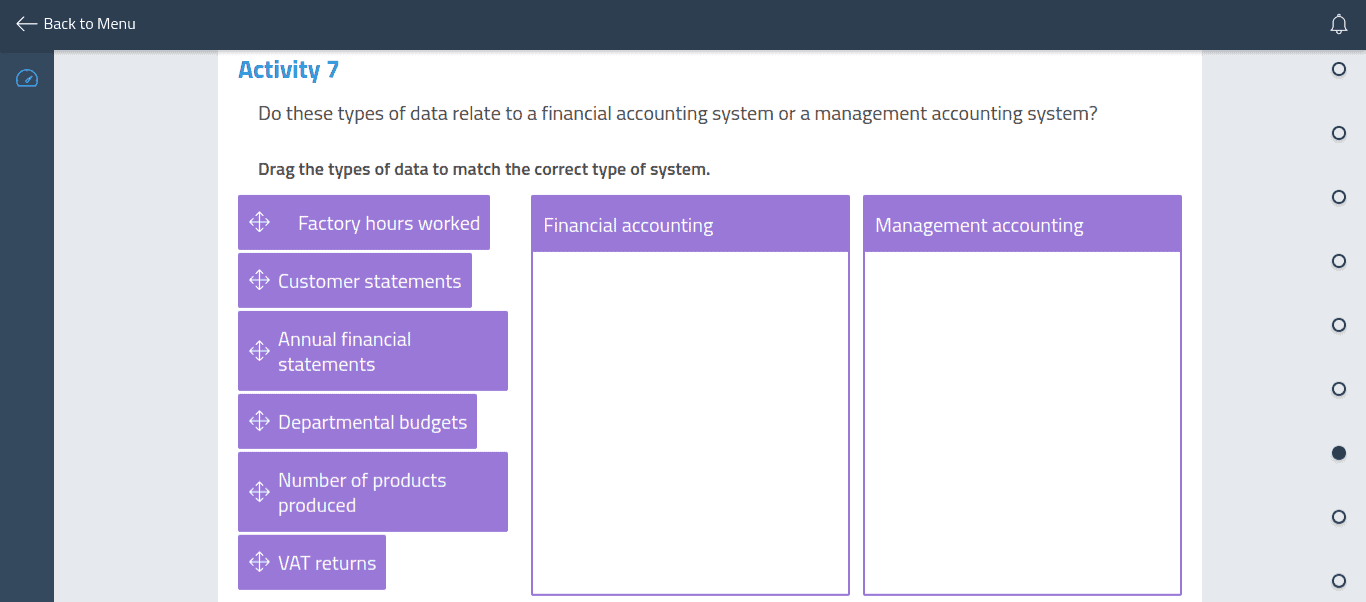Click inside the Management accounting drop area
The image size is (1366, 602).
pyautogui.click(x=1022, y=422)
